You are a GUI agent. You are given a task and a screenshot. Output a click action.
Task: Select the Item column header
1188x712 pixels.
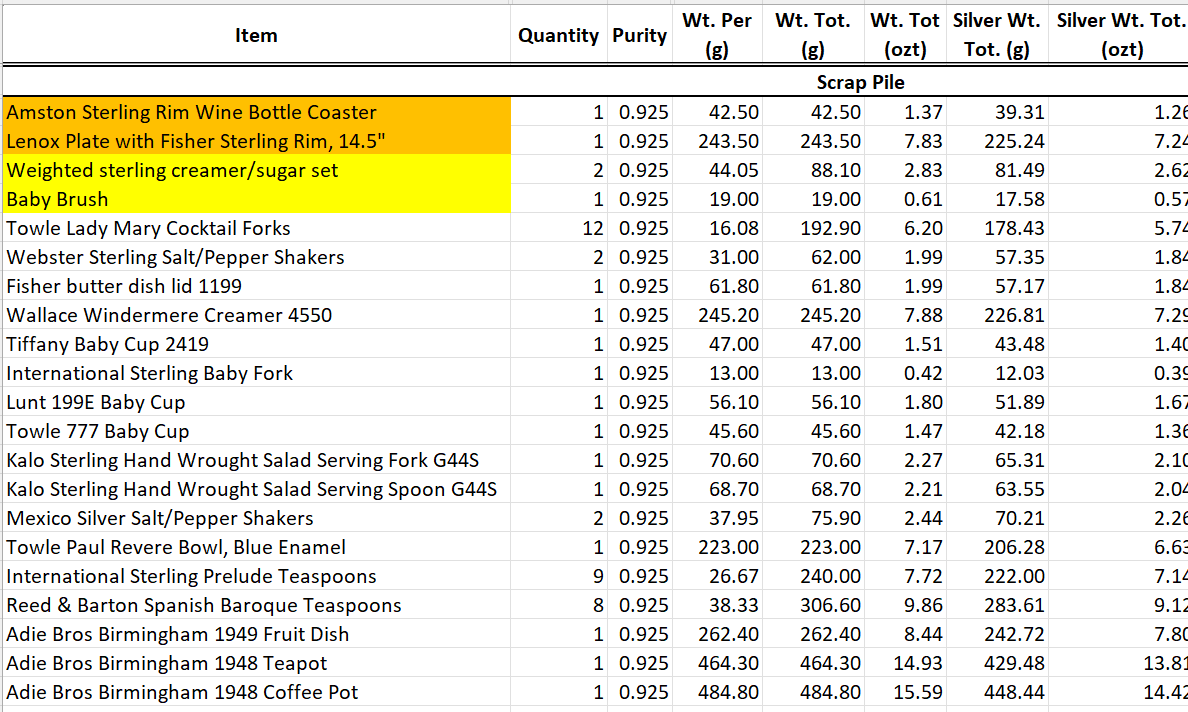coord(256,35)
